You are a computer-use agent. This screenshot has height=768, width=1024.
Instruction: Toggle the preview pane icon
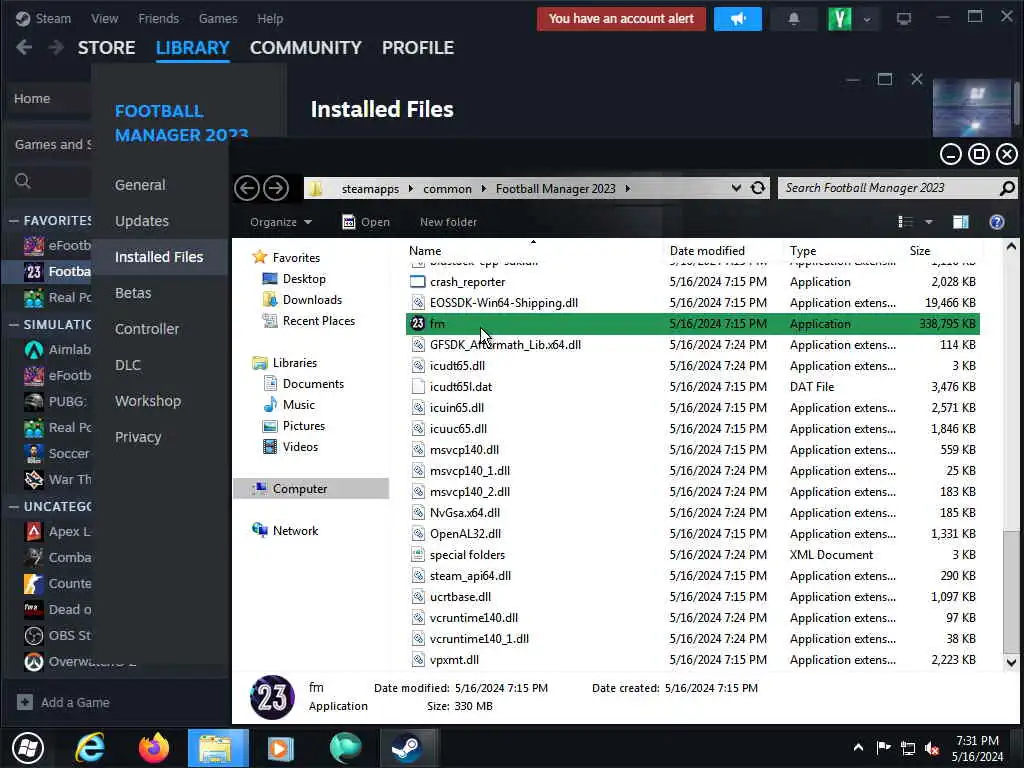pyautogui.click(x=961, y=222)
